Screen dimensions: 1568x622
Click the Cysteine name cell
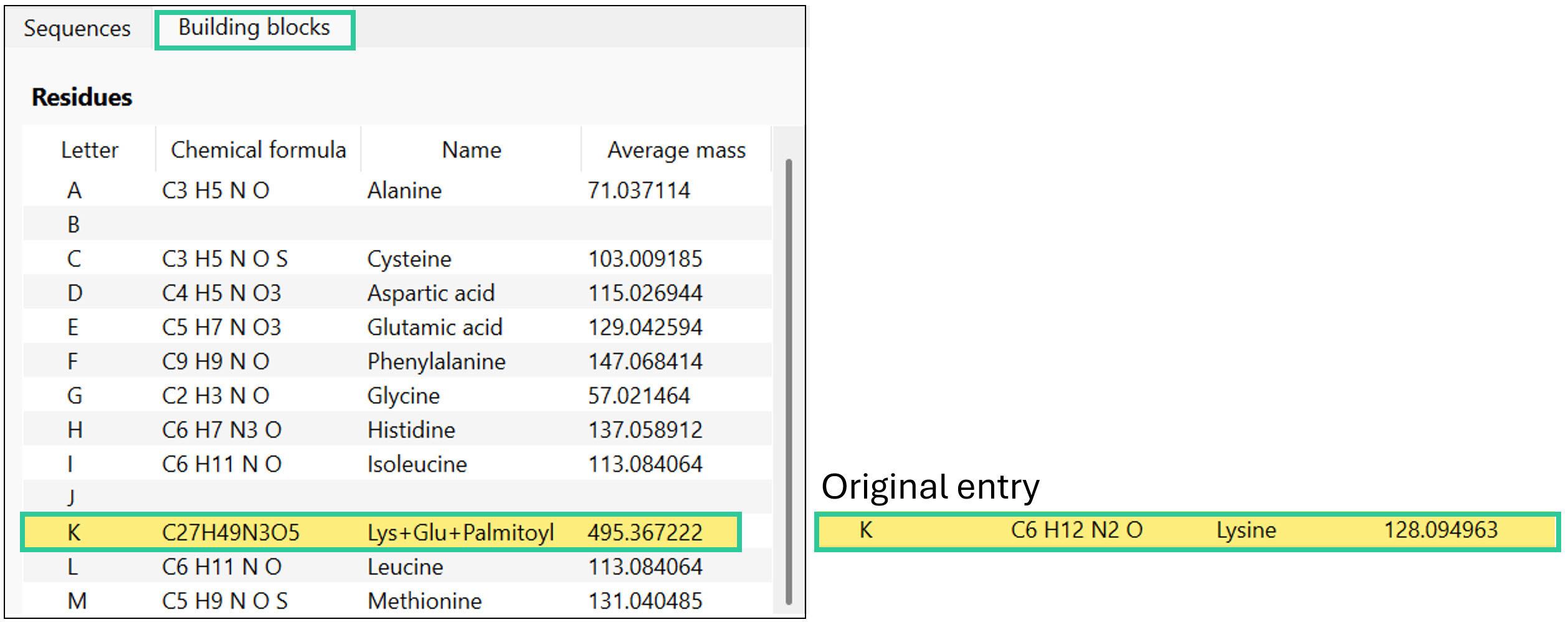[x=409, y=259]
